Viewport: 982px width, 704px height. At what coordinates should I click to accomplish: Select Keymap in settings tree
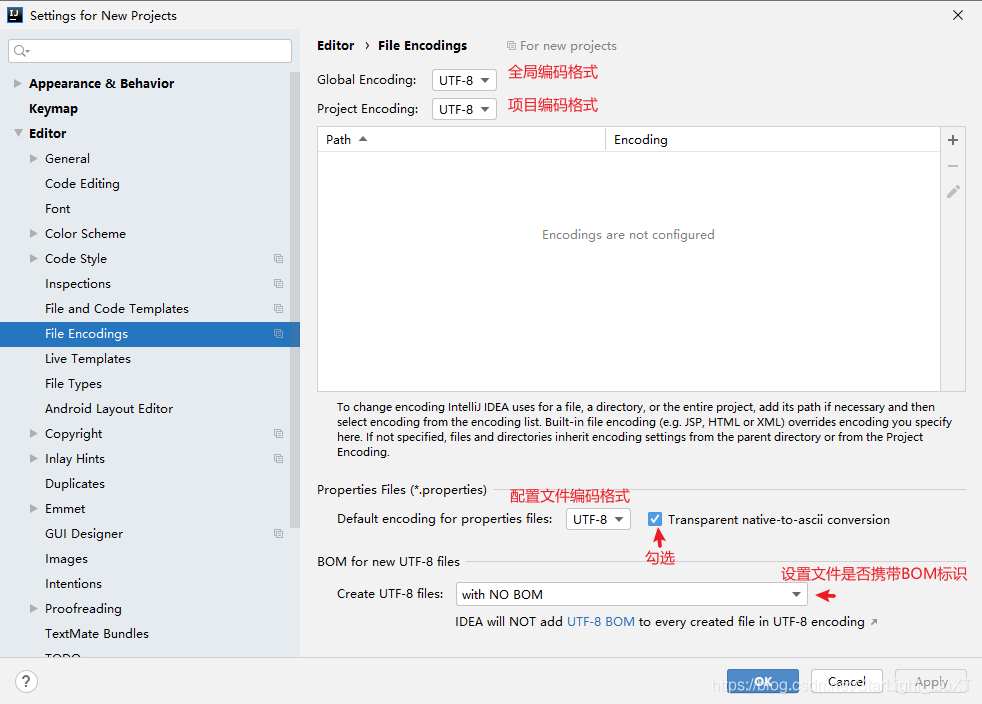(x=53, y=108)
